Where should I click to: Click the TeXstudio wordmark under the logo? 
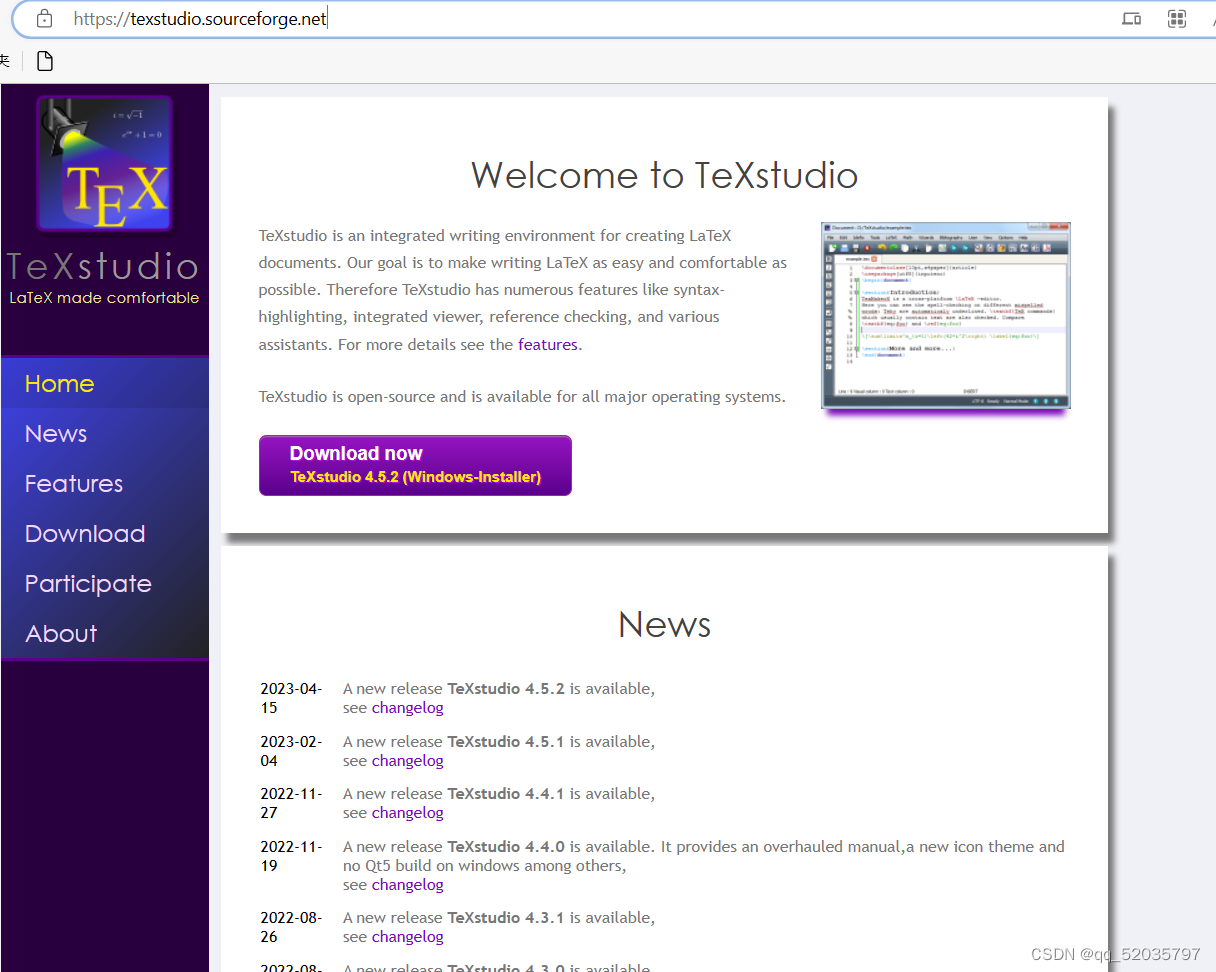click(x=103, y=266)
